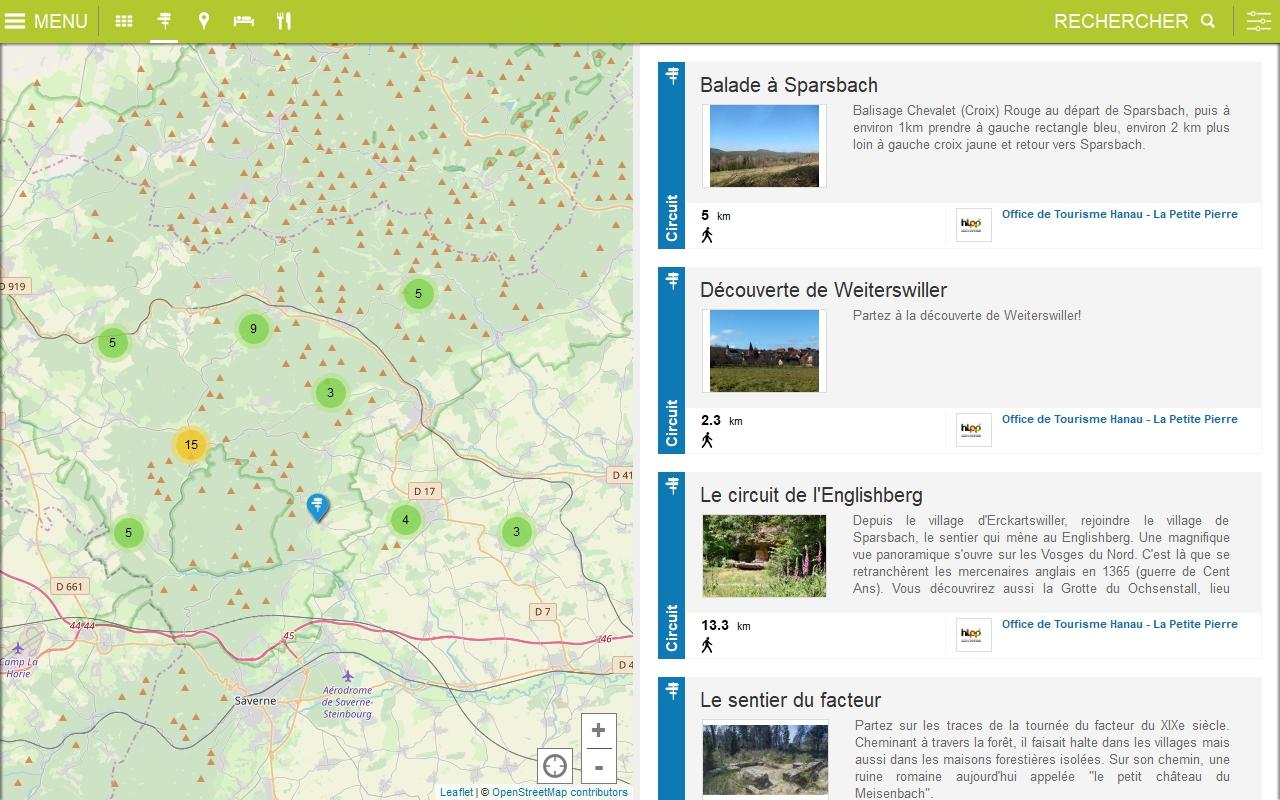The image size is (1280, 800).
Task: Show the restaurants fork and knife tab
Action: [x=284, y=21]
